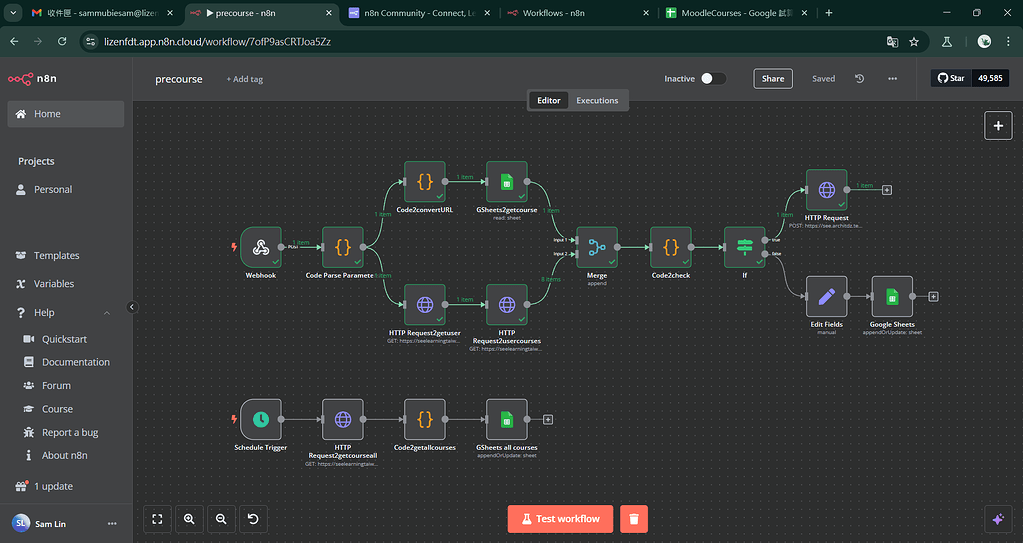
Task: Click the trash delete workflow button
Action: pos(634,518)
